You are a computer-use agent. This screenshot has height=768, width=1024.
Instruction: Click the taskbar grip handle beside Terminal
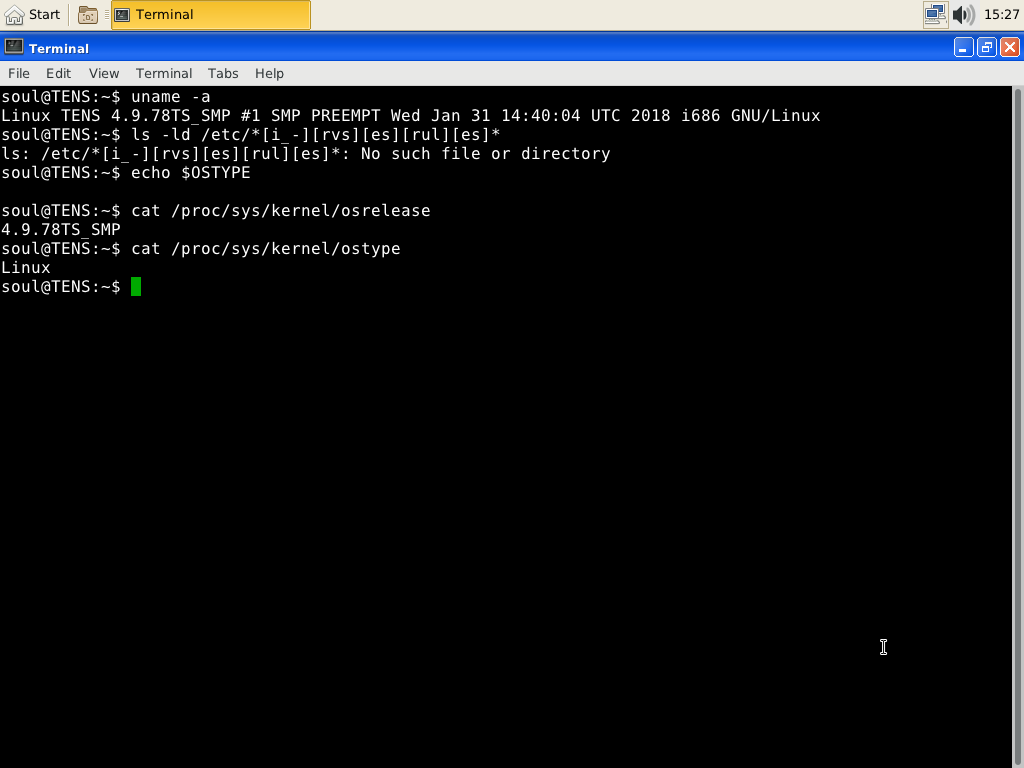pos(106,14)
